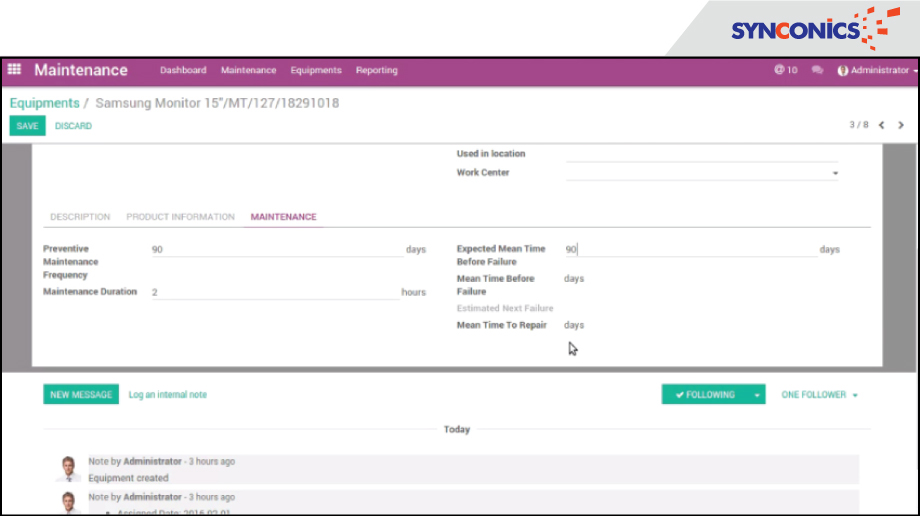Go to next equipment record arrow

pos(901,125)
